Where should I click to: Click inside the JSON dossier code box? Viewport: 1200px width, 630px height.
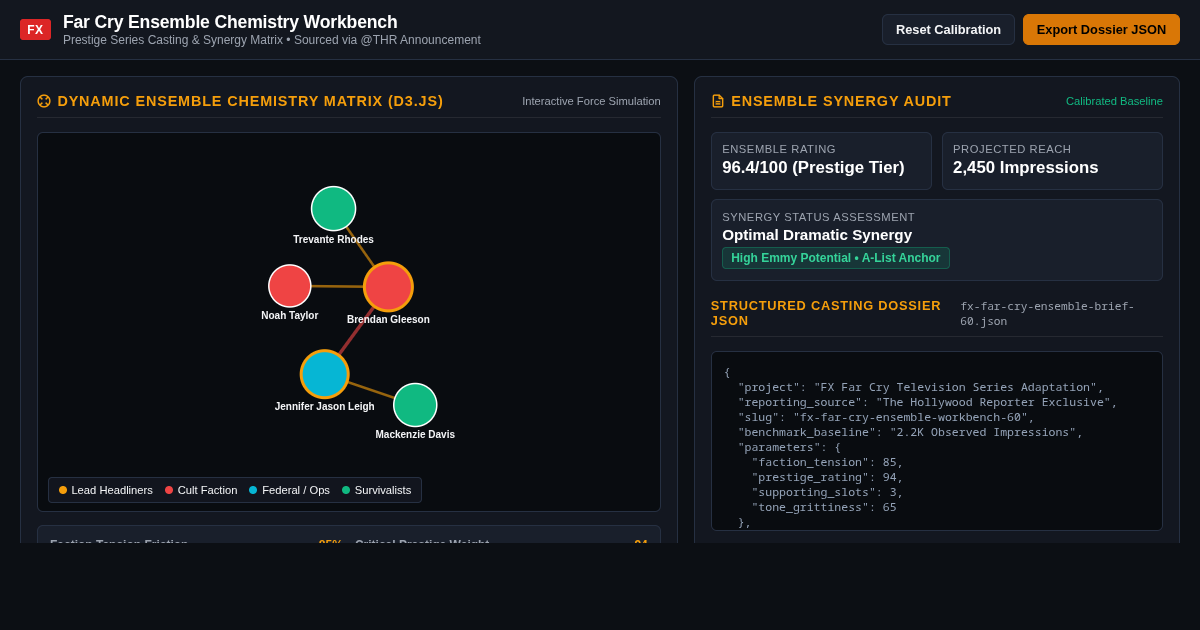coord(937,441)
